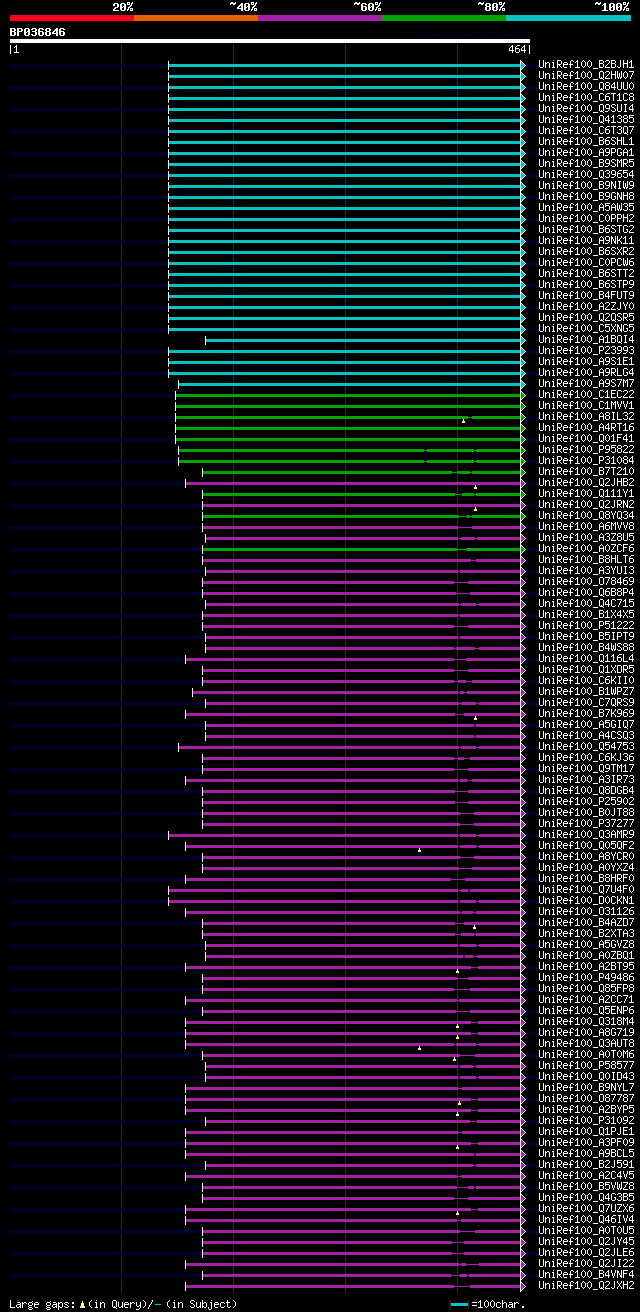The width and height of the screenshot is (640, 1312).
Task: Click label UniRef100_Q2JXH2
Action: (586, 1285)
